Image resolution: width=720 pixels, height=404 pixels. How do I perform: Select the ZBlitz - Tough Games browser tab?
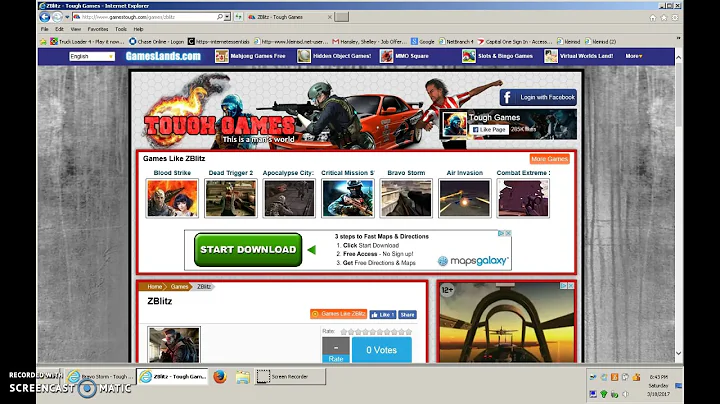point(289,17)
